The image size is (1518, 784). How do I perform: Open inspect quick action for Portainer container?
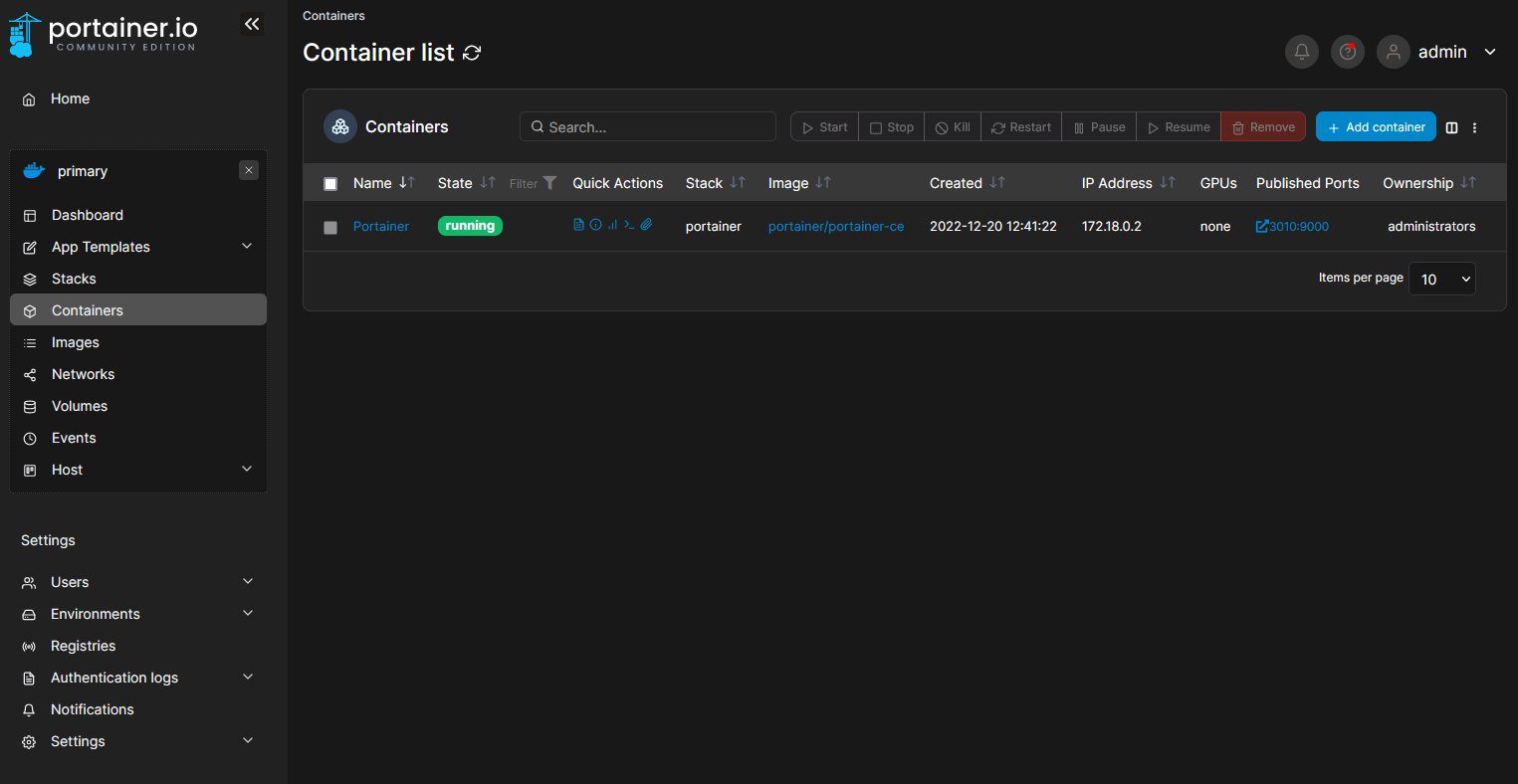point(595,225)
